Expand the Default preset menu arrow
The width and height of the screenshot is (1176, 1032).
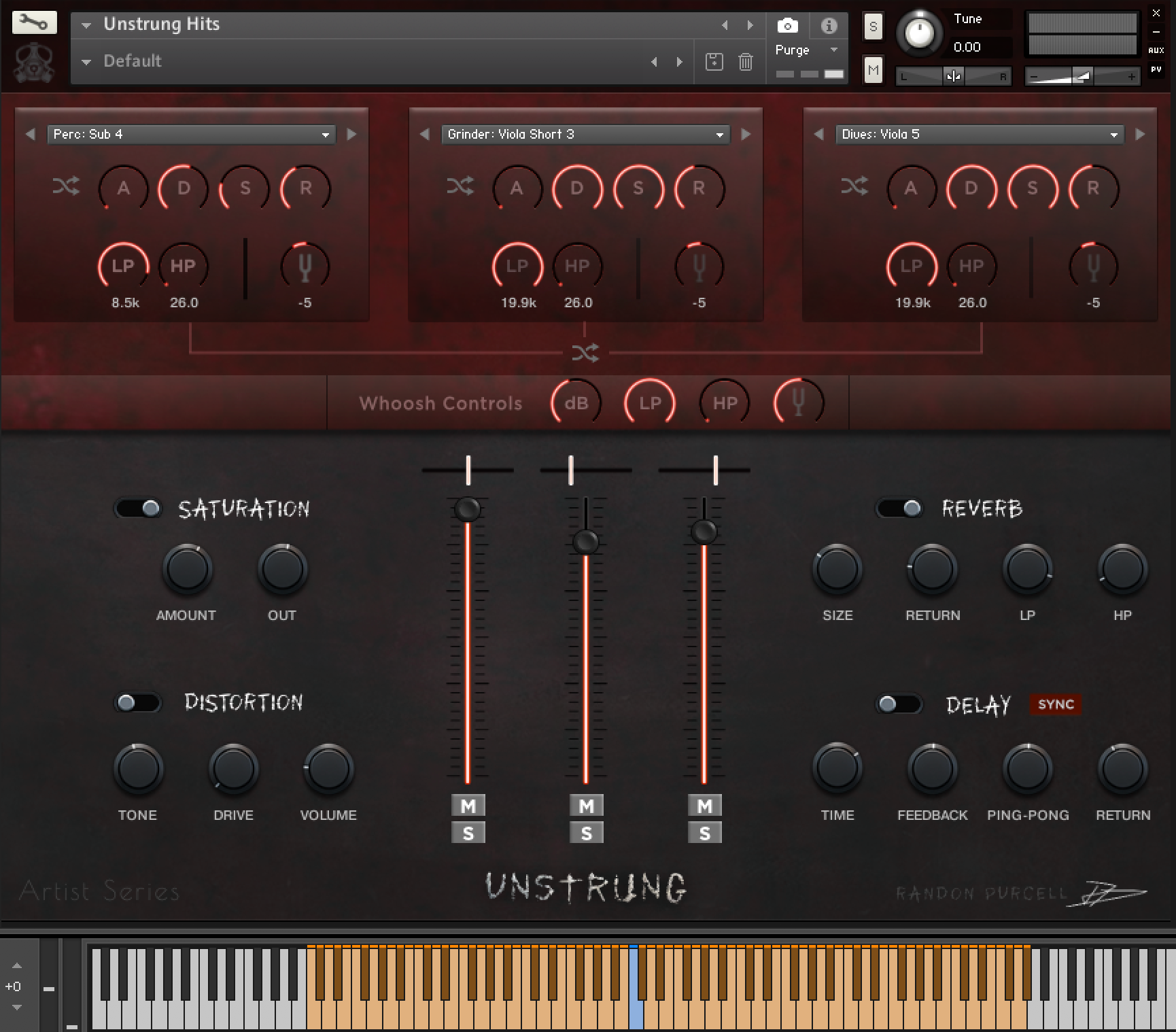tap(86, 62)
